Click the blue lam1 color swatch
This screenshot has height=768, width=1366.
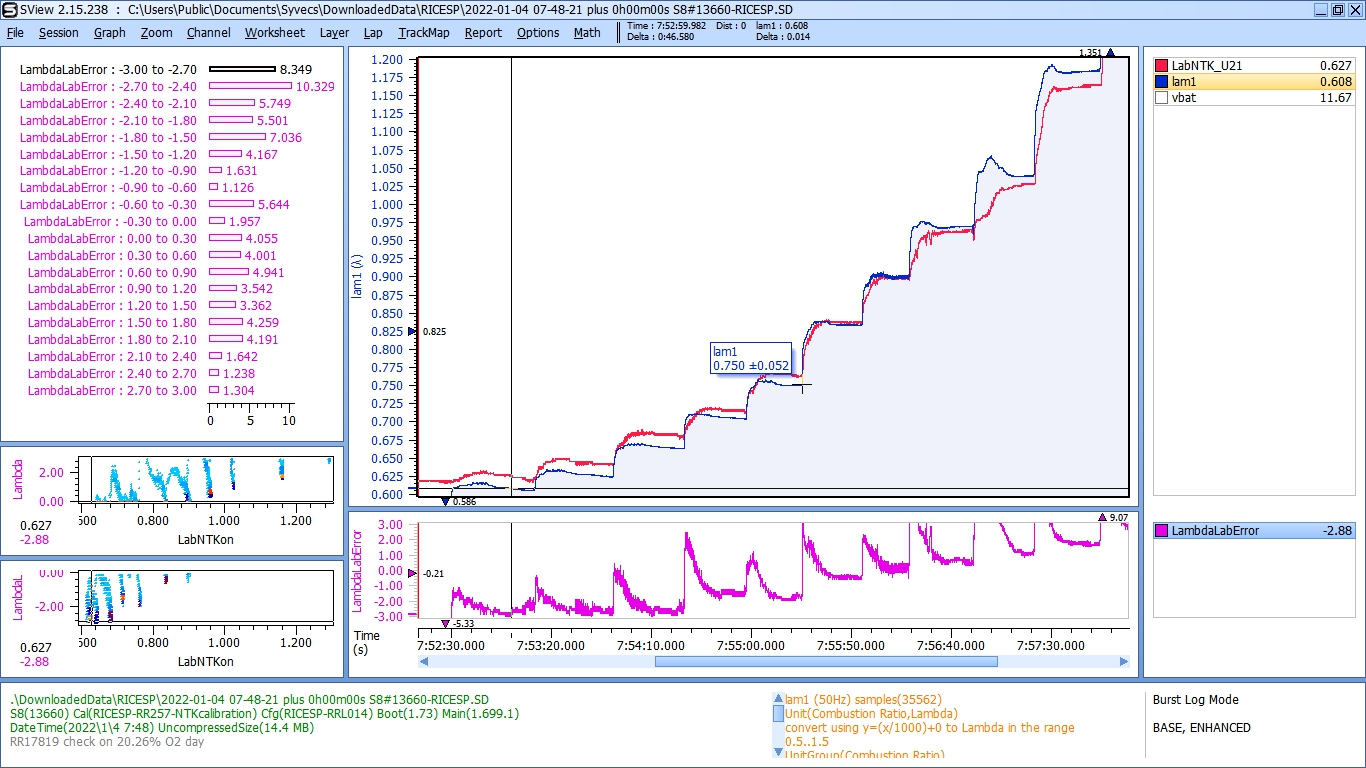point(1161,82)
